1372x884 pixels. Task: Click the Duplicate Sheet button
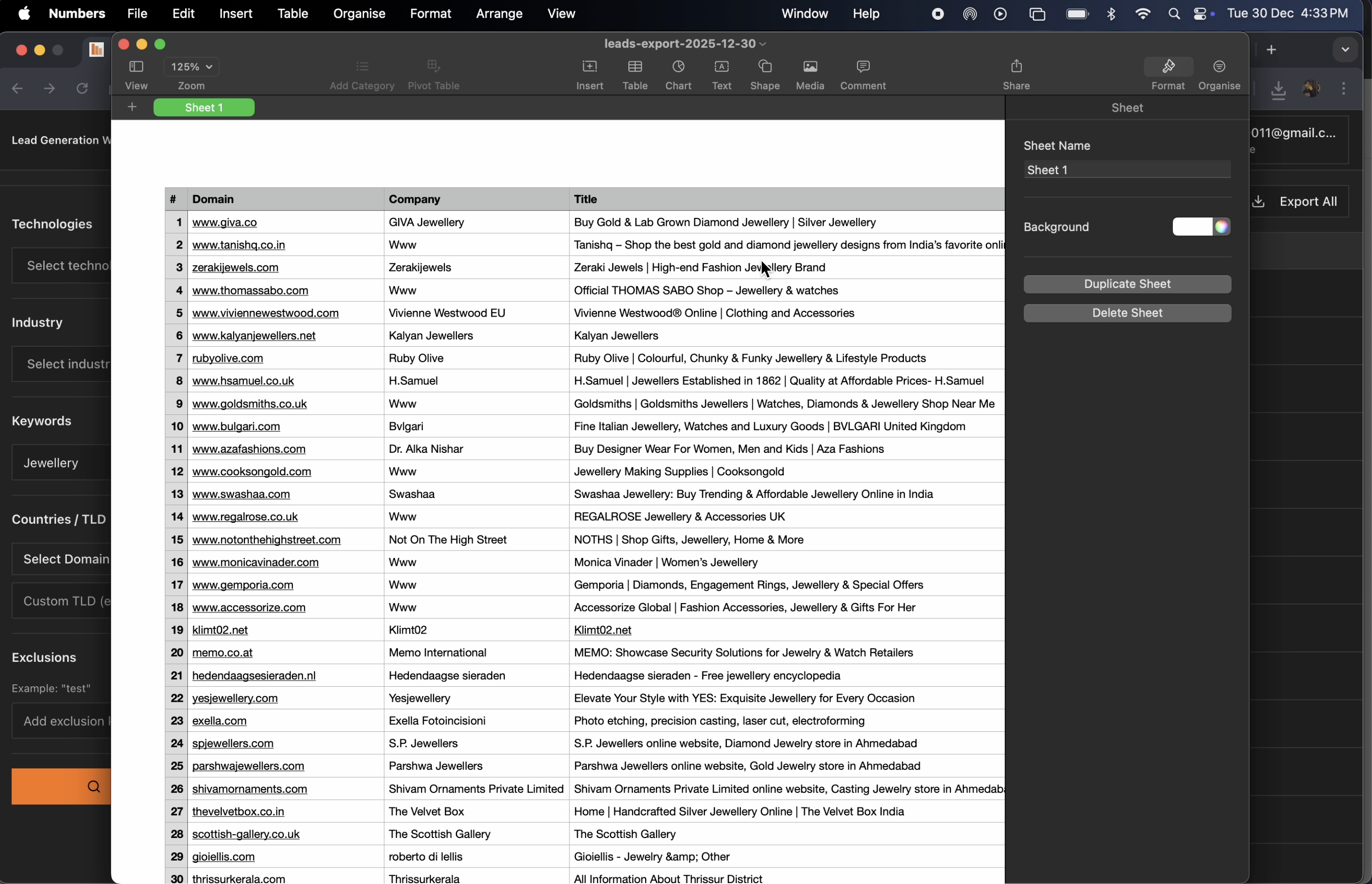tap(1127, 284)
